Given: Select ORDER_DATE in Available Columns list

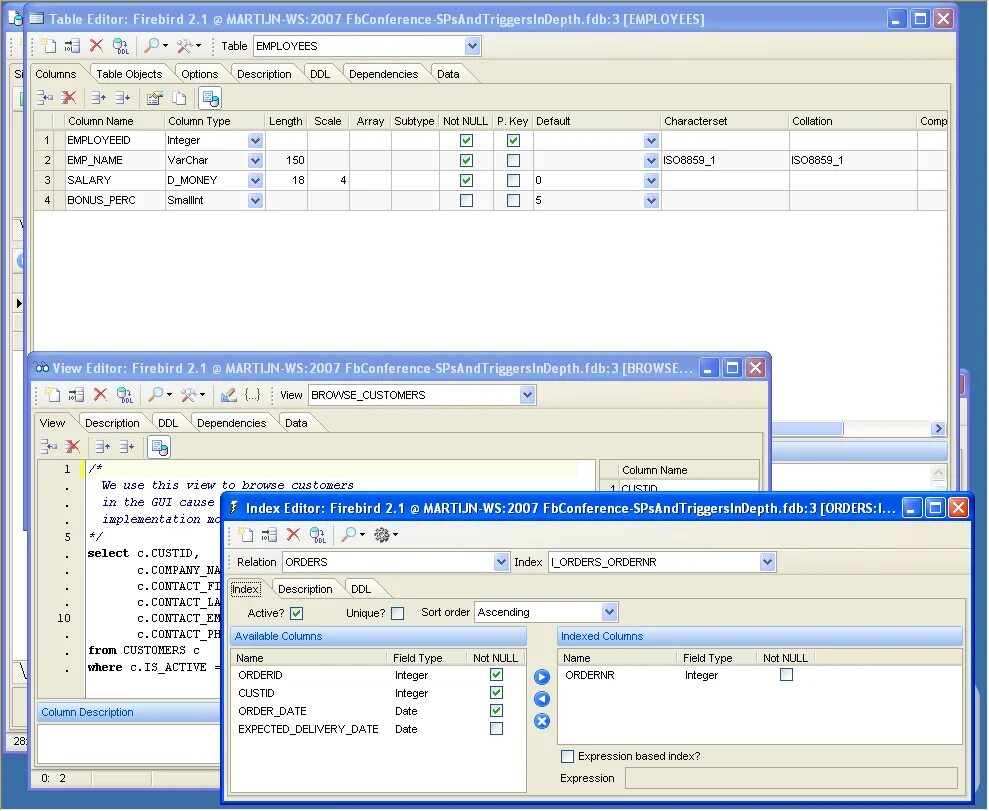Looking at the screenshot, I should pos(272,711).
